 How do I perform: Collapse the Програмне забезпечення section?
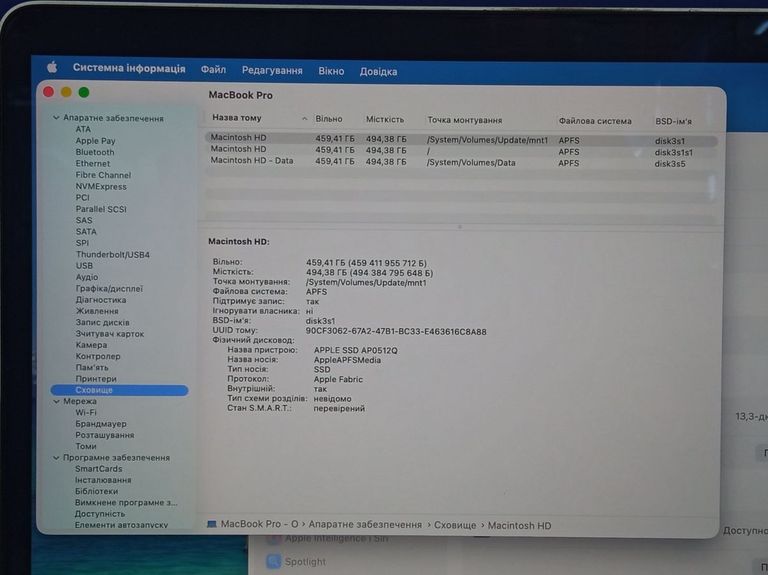[x=56, y=458]
